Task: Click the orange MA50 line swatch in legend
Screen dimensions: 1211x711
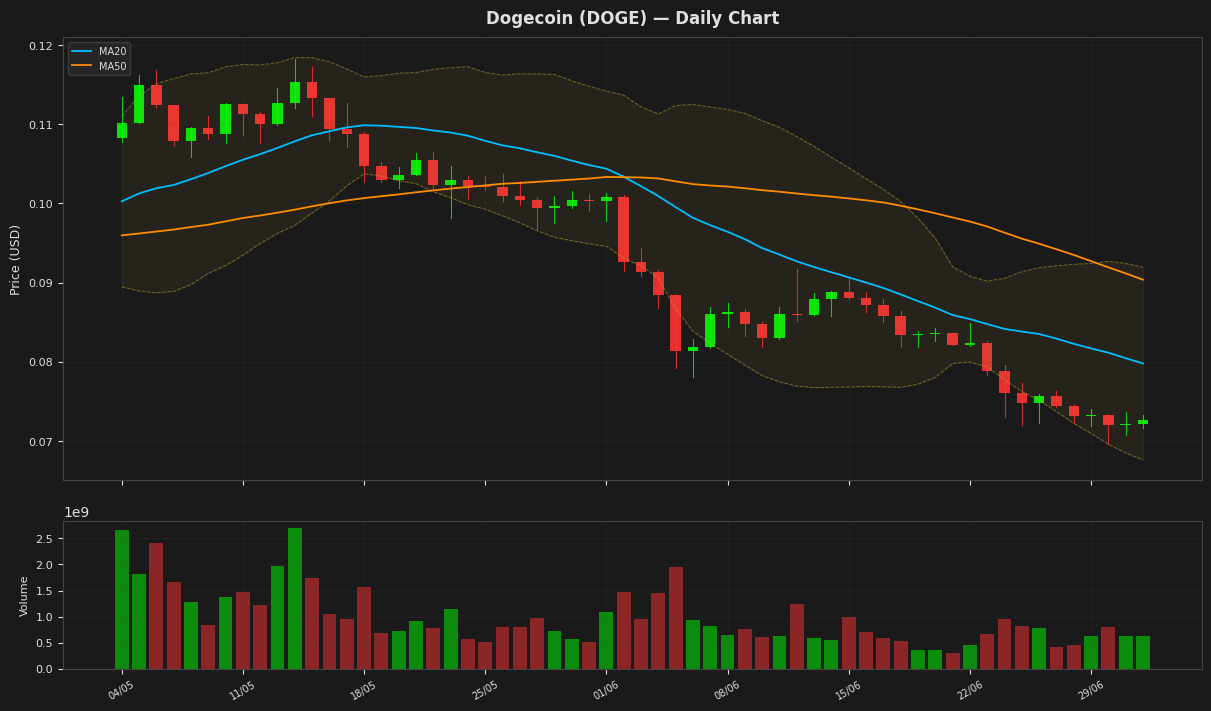Action: point(81,66)
